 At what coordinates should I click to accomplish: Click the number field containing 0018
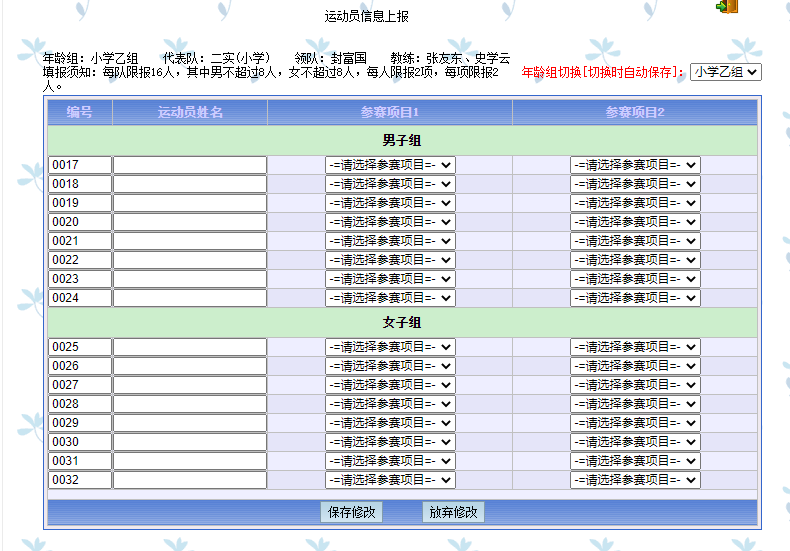80,184
